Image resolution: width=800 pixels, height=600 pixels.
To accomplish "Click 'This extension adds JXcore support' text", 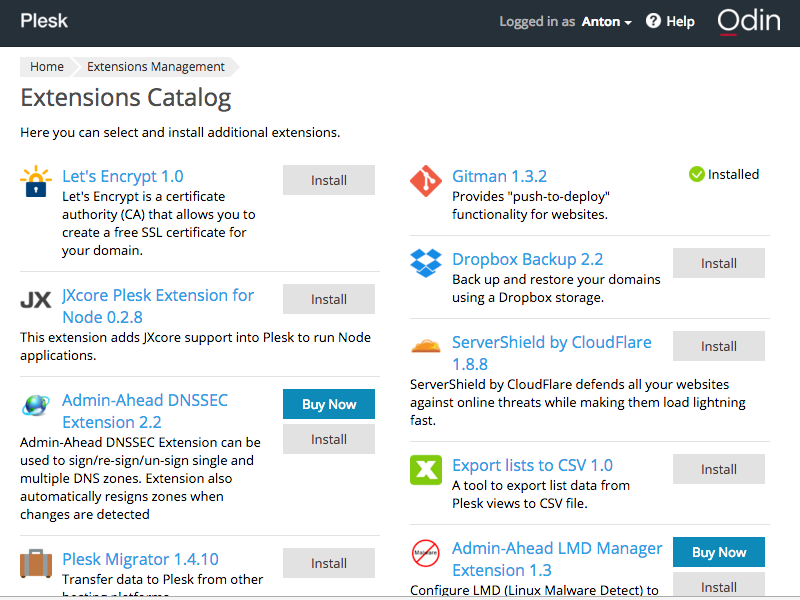I will tap(195, 346).
